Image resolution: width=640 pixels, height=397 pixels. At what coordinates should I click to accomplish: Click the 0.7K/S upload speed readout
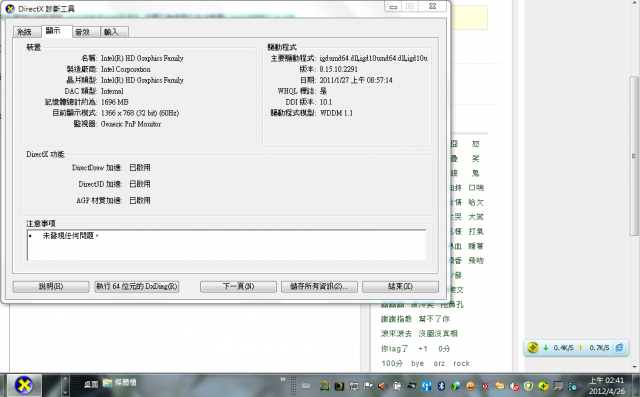pos(599,348)
